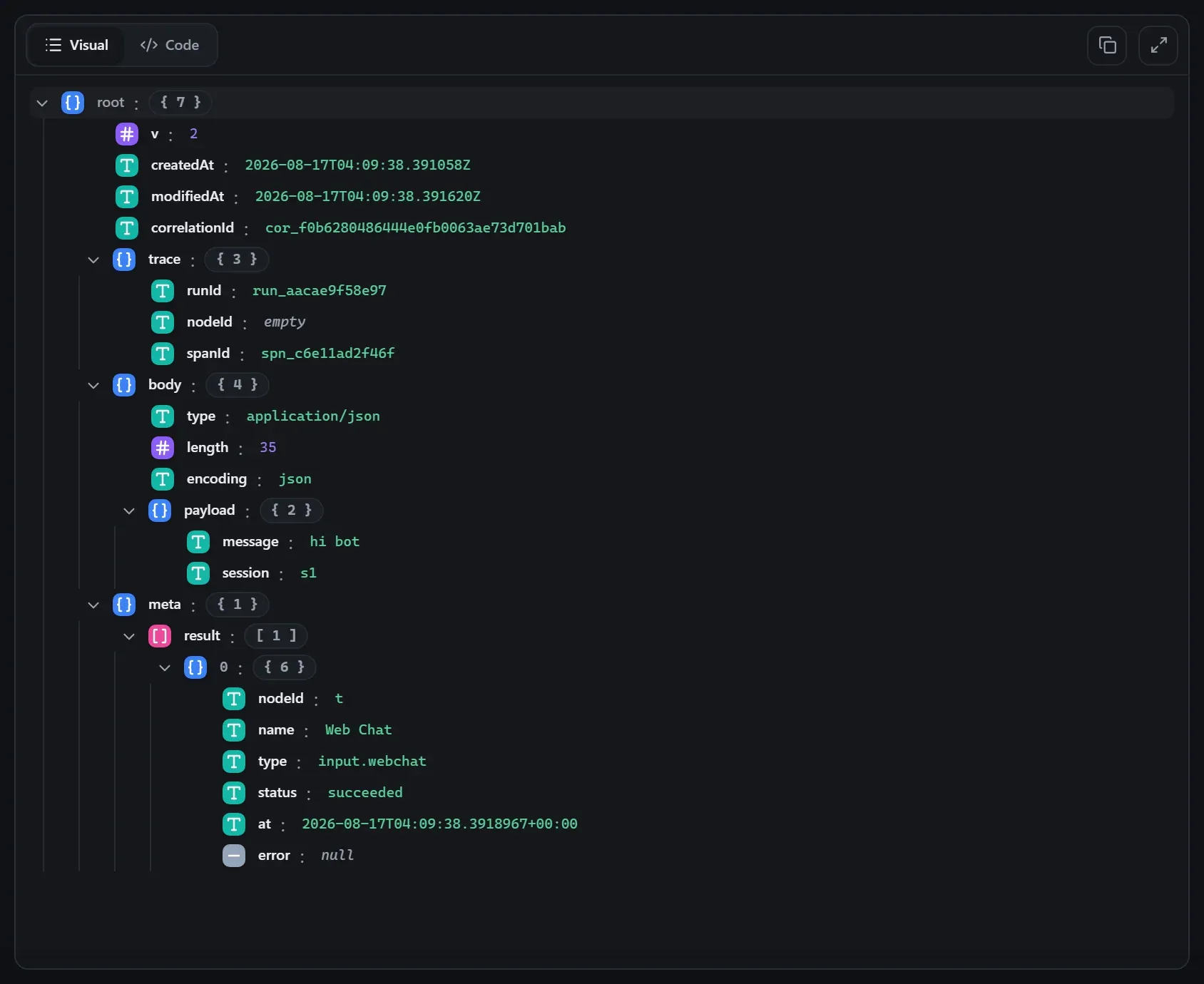Click the object icon beside meta
Viewport: 1204px width, 984px height.
tap(124, 605)
